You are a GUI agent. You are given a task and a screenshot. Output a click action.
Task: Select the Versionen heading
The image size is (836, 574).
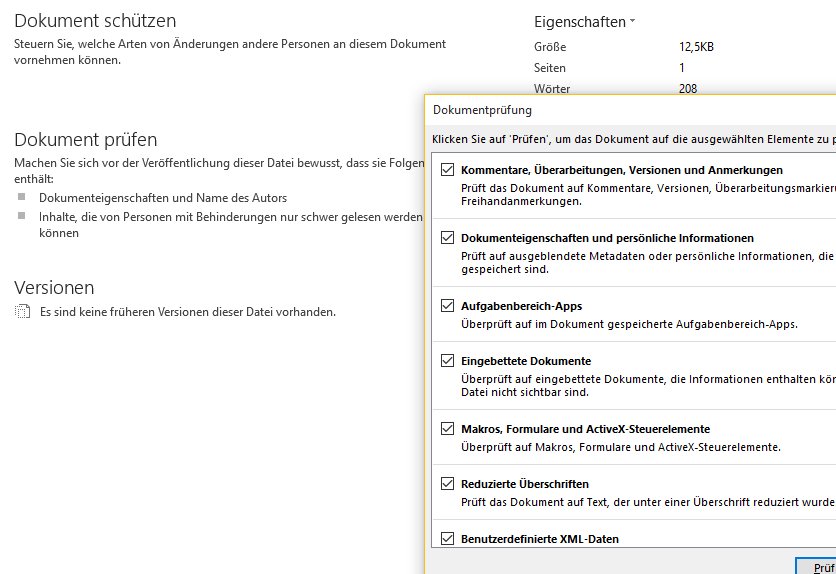click(54, 288)
